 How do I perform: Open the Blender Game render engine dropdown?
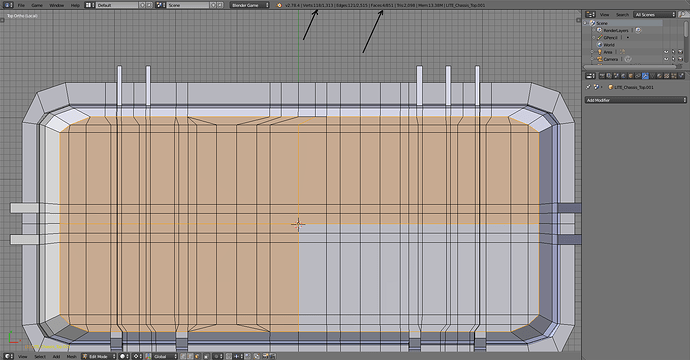250,5
